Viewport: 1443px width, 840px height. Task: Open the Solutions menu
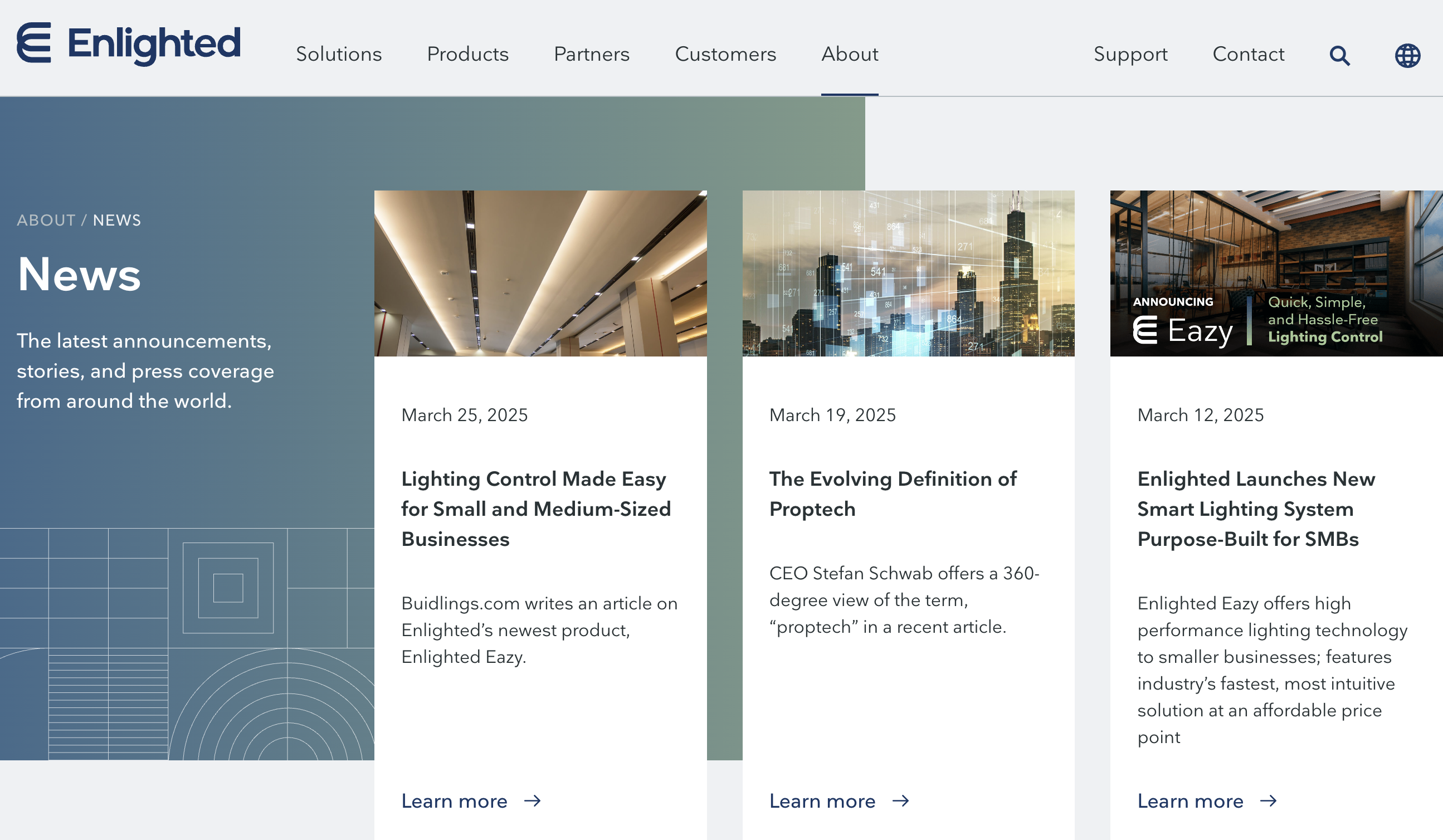tap(338, 54)
